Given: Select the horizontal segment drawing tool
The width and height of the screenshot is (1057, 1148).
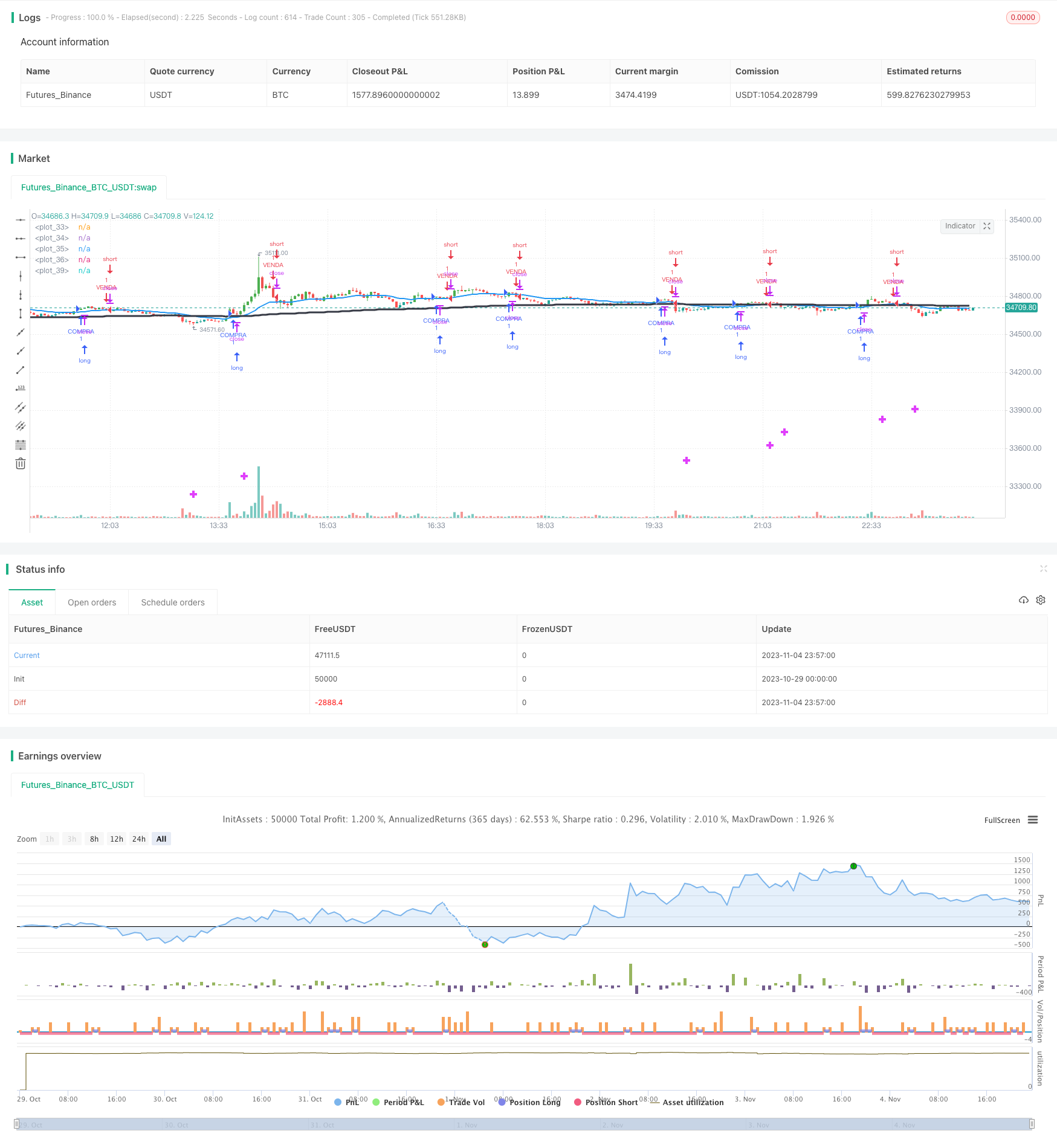Looking at the screenshot, I should 21,257.
